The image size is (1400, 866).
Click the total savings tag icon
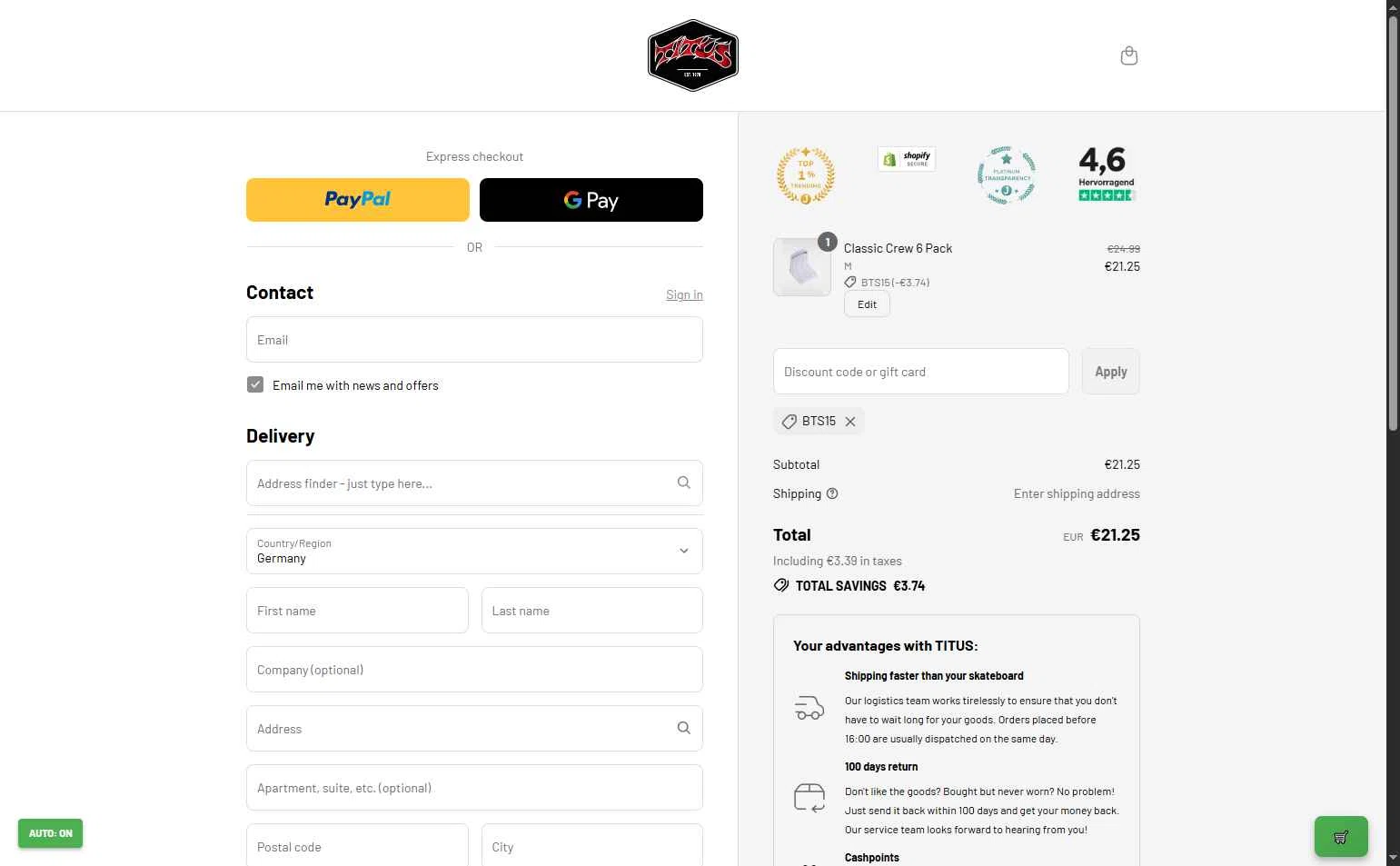click(x=781, y=585)
